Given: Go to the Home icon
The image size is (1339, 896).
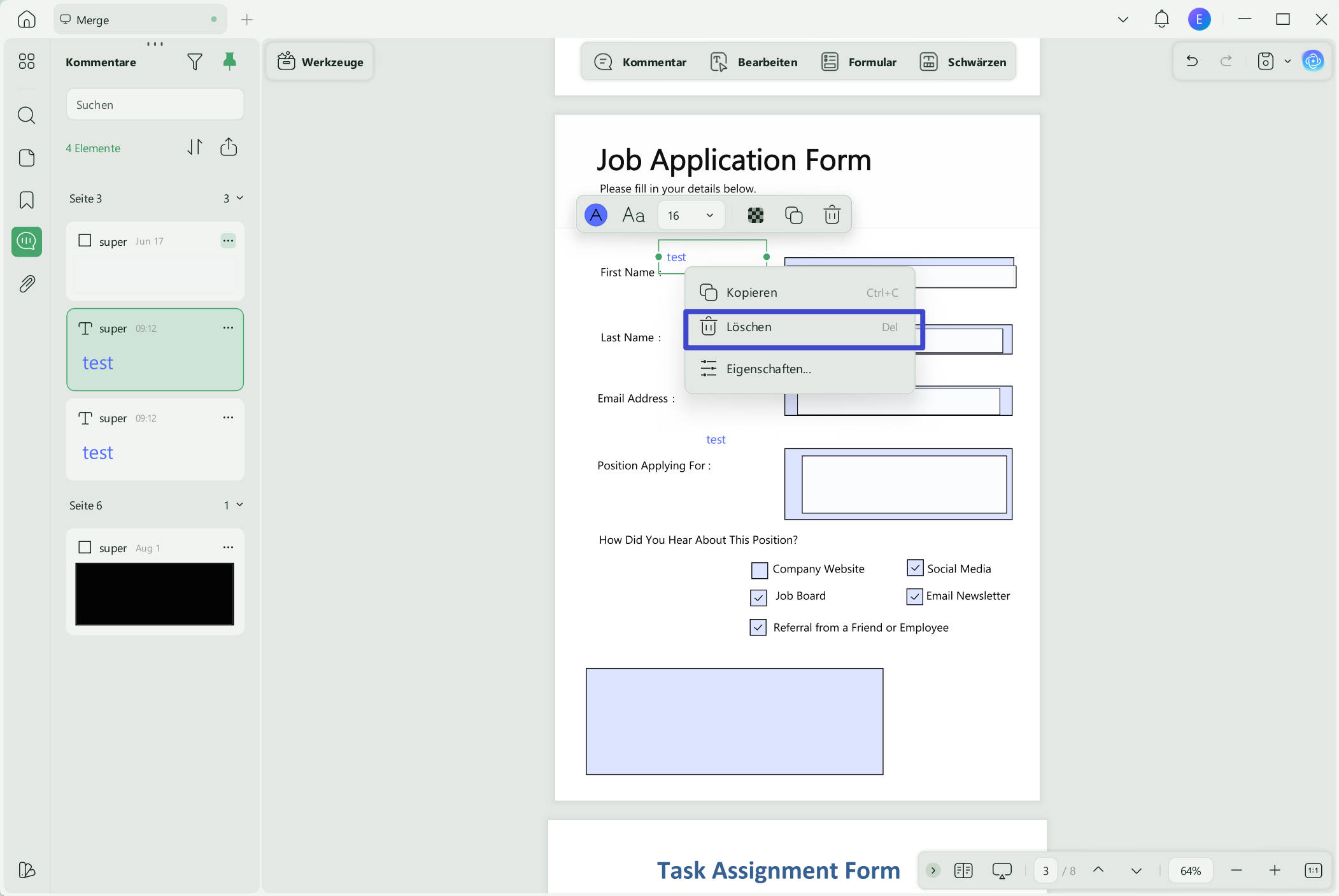Looking at the screenshot, I should tap(26, 19).
